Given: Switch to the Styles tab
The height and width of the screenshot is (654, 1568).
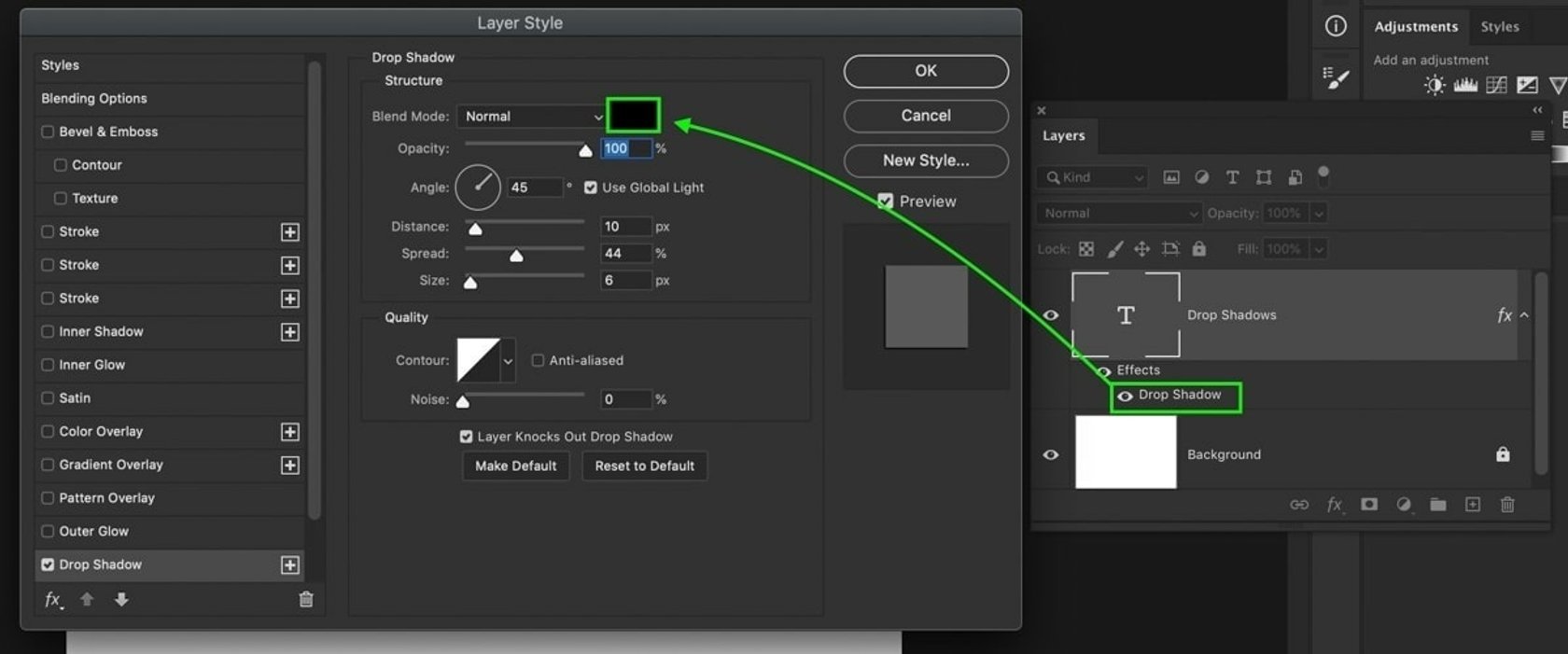Looking at the screenshot, I should [x=1499, y=27].
